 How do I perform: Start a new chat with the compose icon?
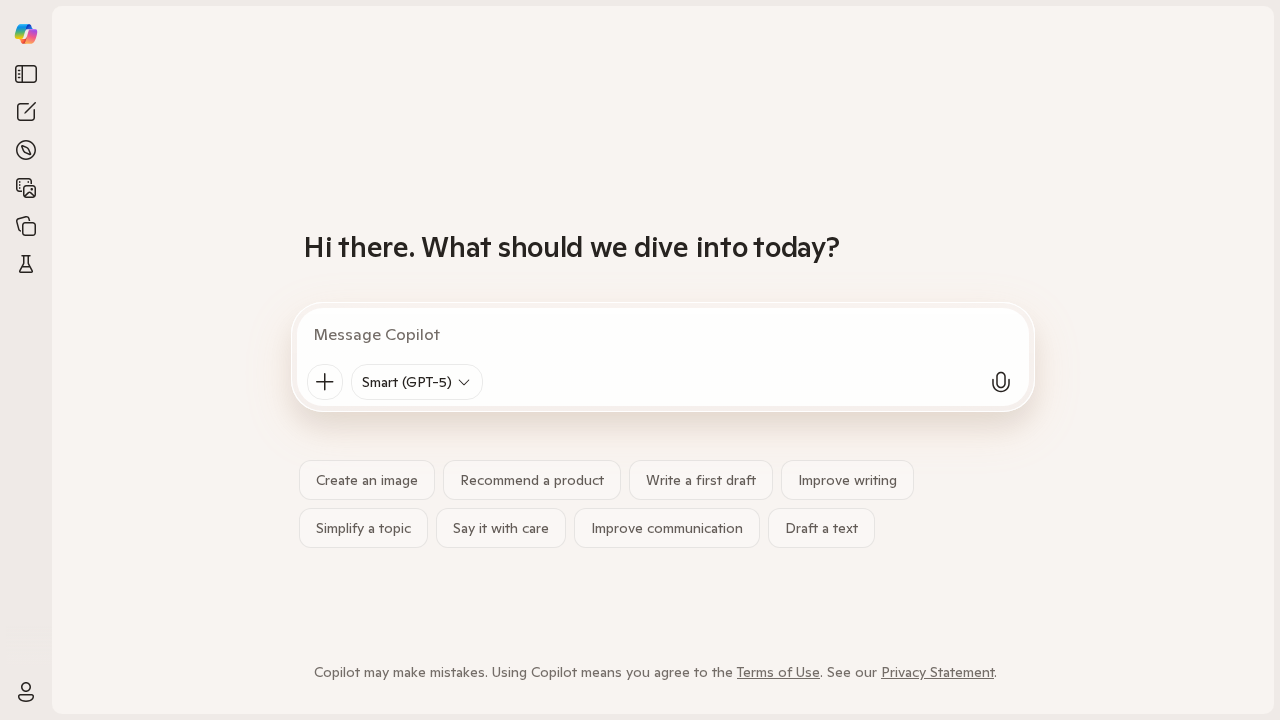[x=26, y=112]
